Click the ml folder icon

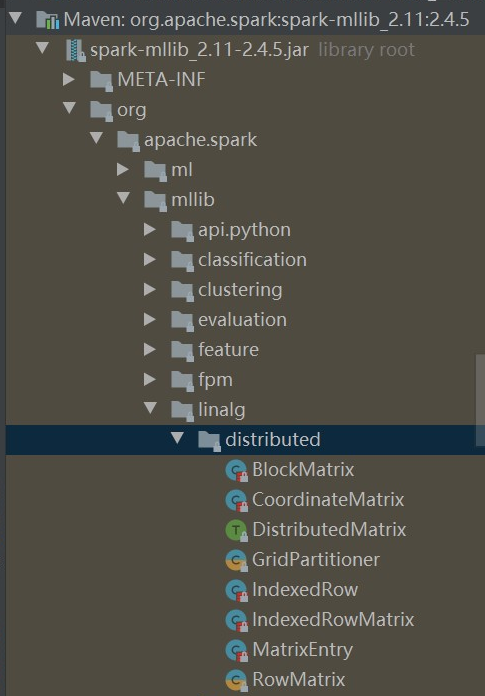(x=156, y=171)
